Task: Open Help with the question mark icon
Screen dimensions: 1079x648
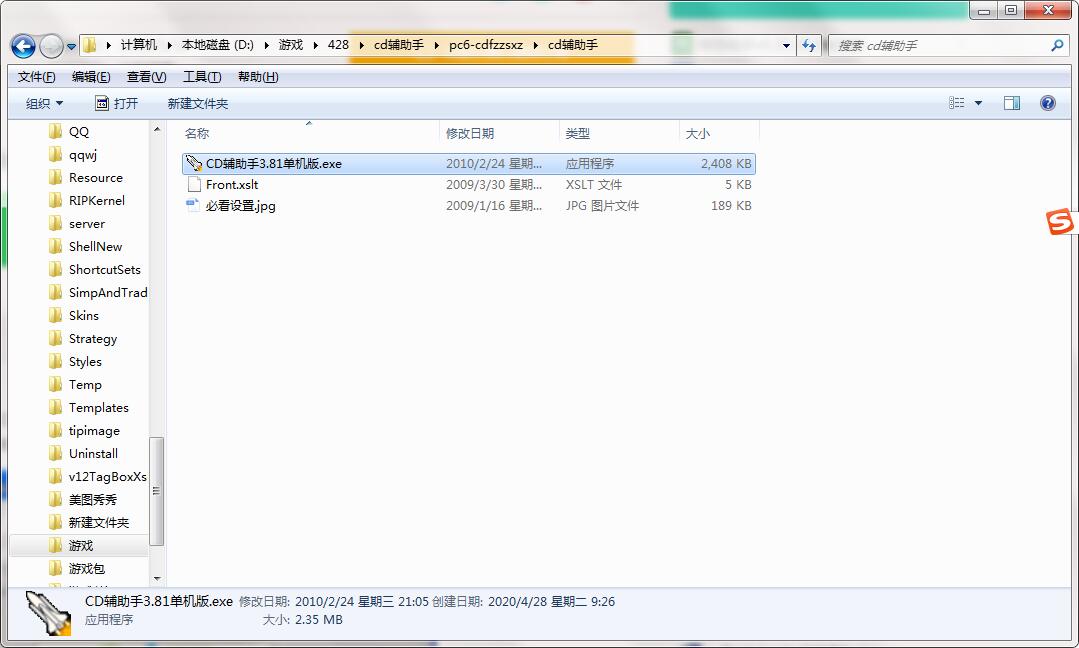Action: point(1047,103)
